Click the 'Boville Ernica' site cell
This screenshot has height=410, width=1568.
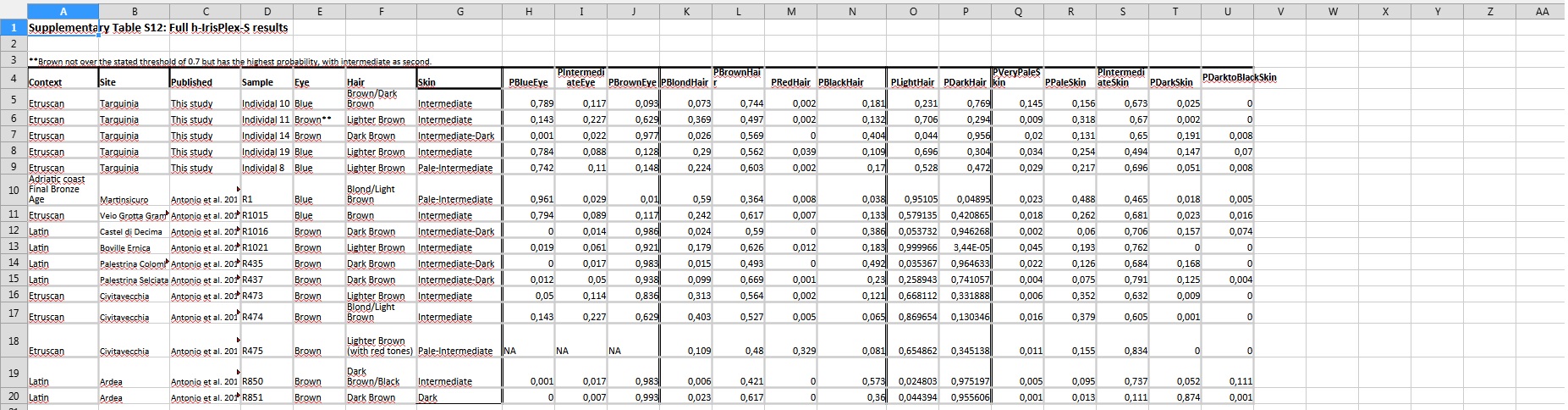[x=134, y=247]
